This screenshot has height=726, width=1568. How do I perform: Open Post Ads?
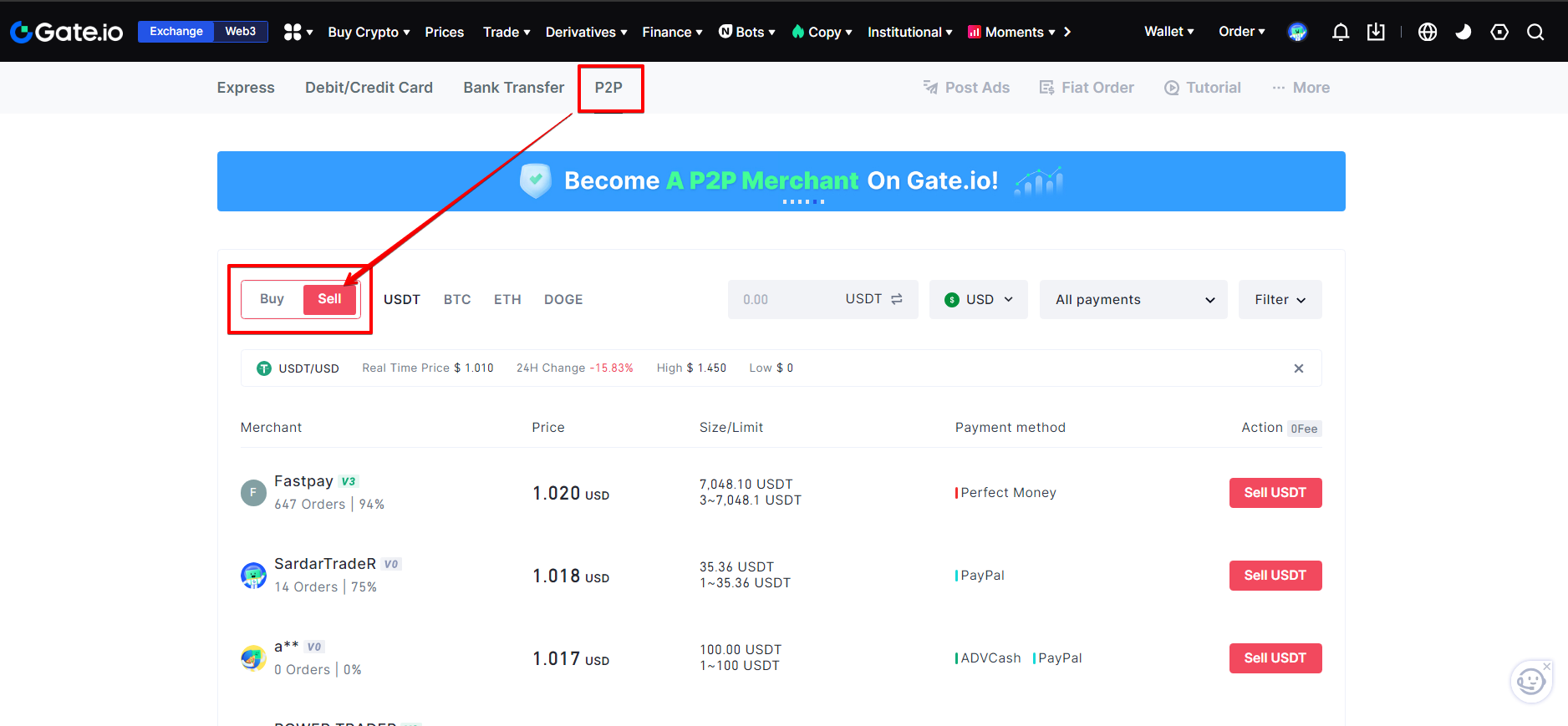click(x=966, y=88)
